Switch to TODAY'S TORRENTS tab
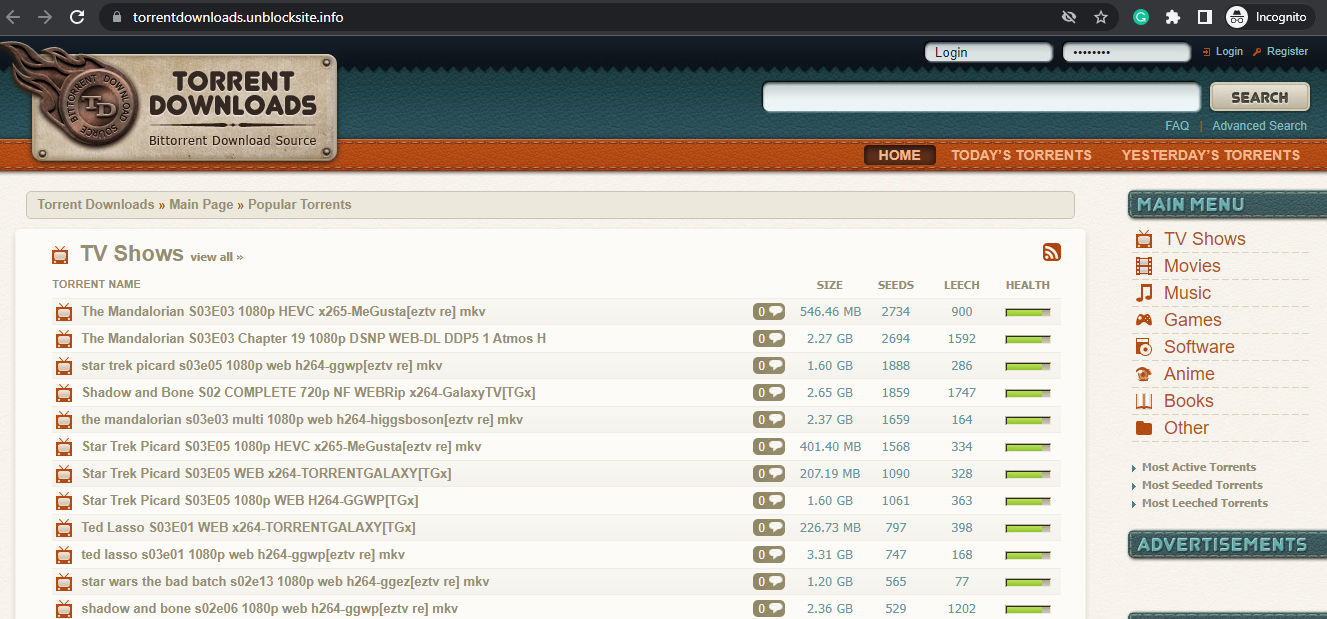The image size is (1327, 619). (1021, 155)
